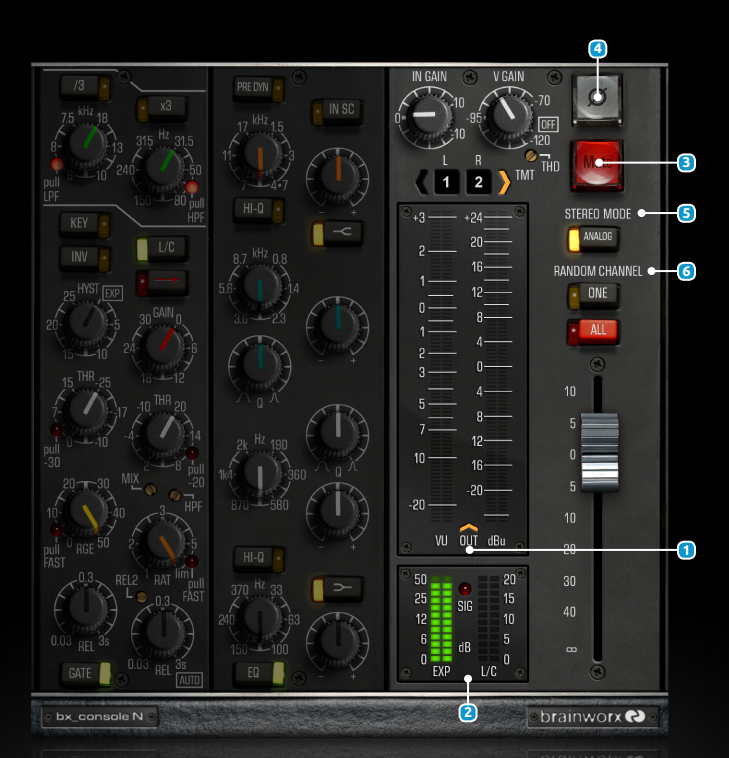Click the red compressor GAIN knob
This screenshot has width=729, height=758.
tap(165, 345)
